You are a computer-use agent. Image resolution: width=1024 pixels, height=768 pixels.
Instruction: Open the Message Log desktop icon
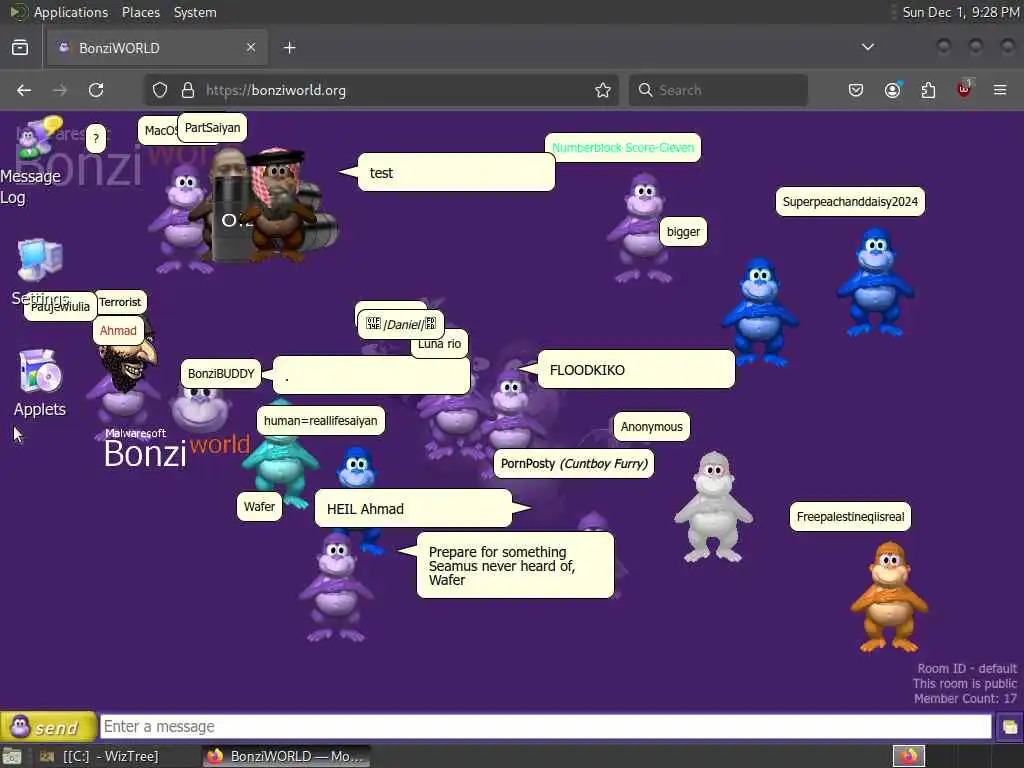point(39,137)
